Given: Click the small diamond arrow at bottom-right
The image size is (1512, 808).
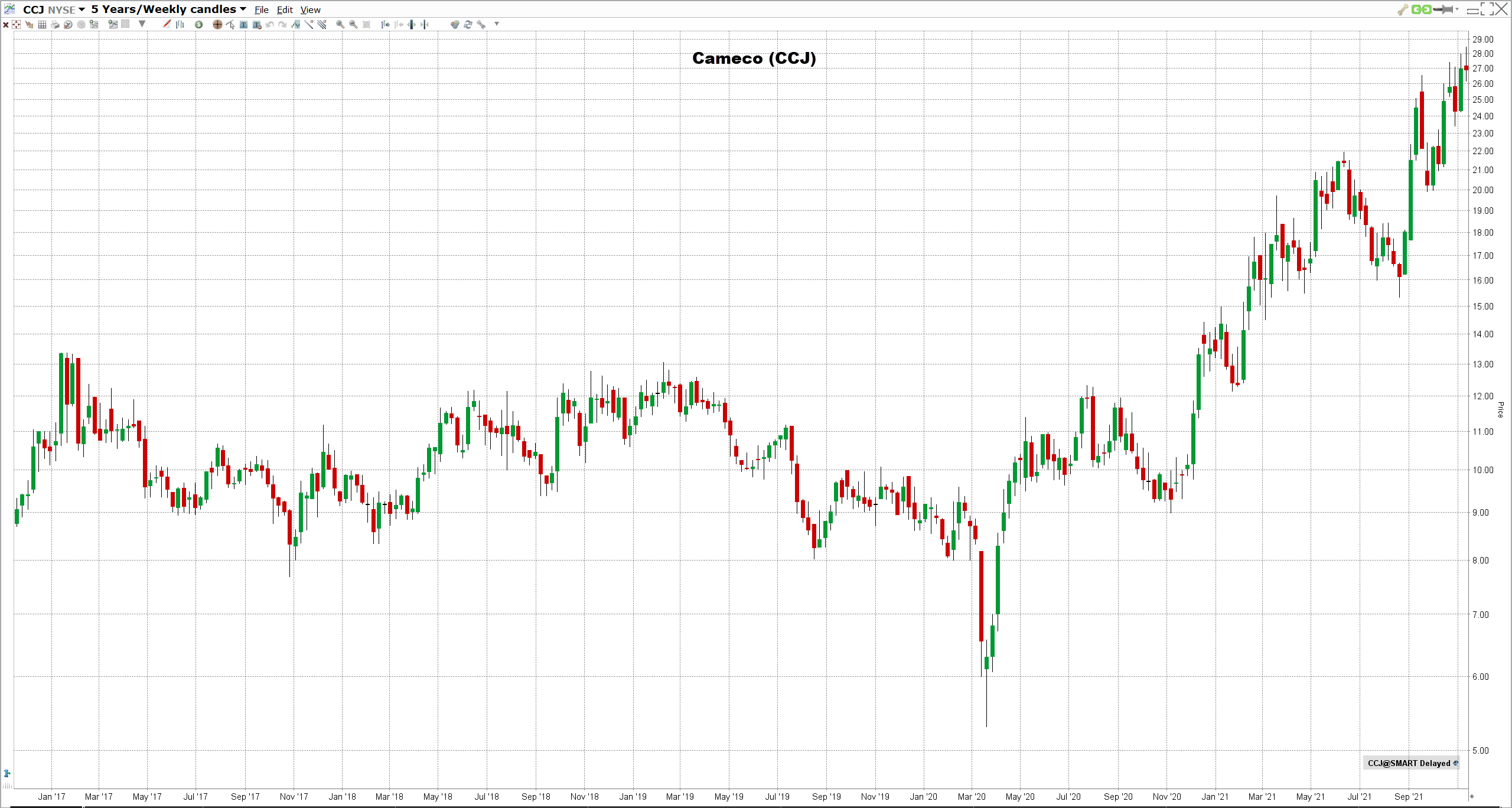Looking at the screenshot, I should point(1472,796).
